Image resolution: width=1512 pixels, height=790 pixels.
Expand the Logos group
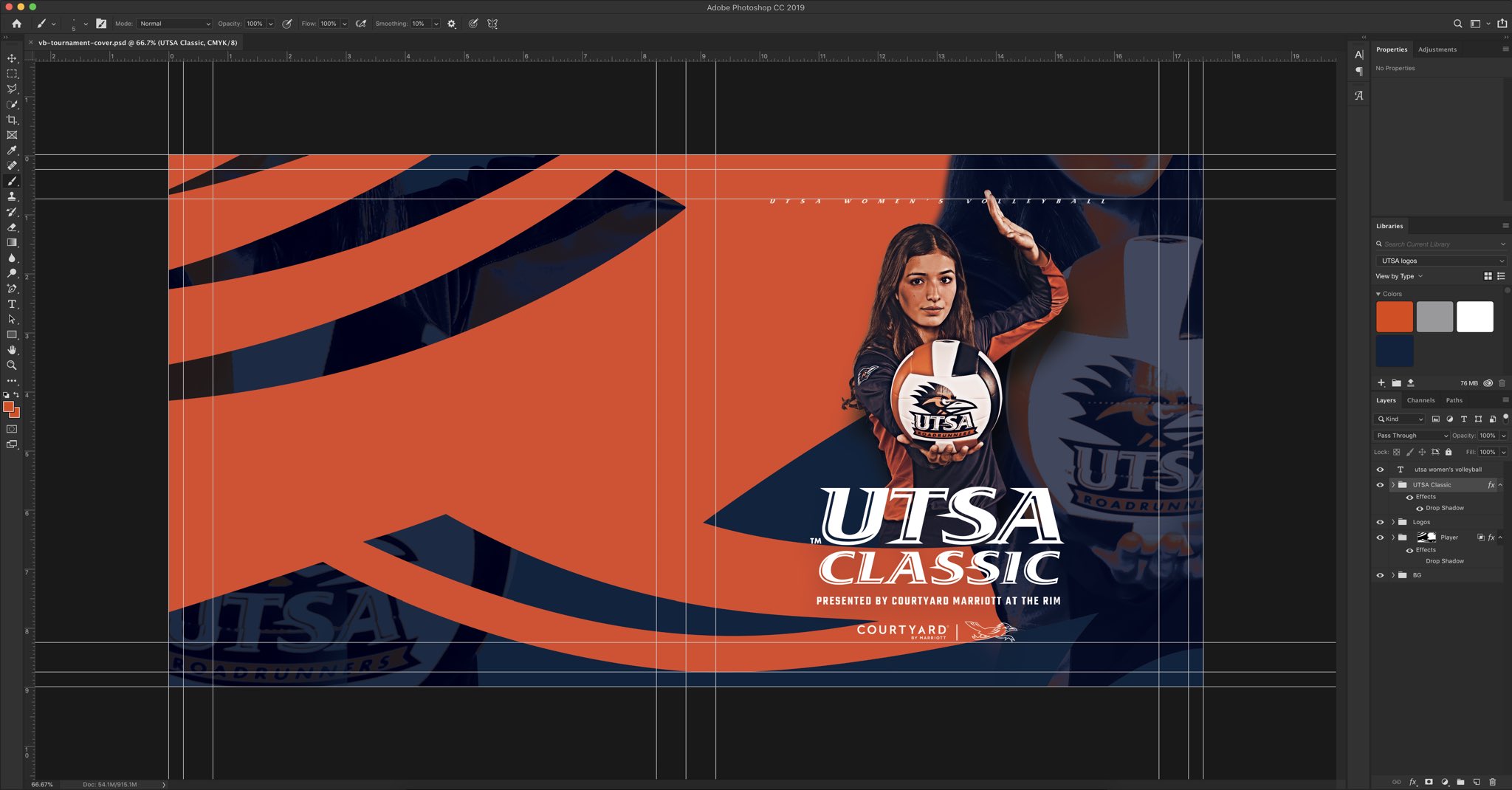1393,522
